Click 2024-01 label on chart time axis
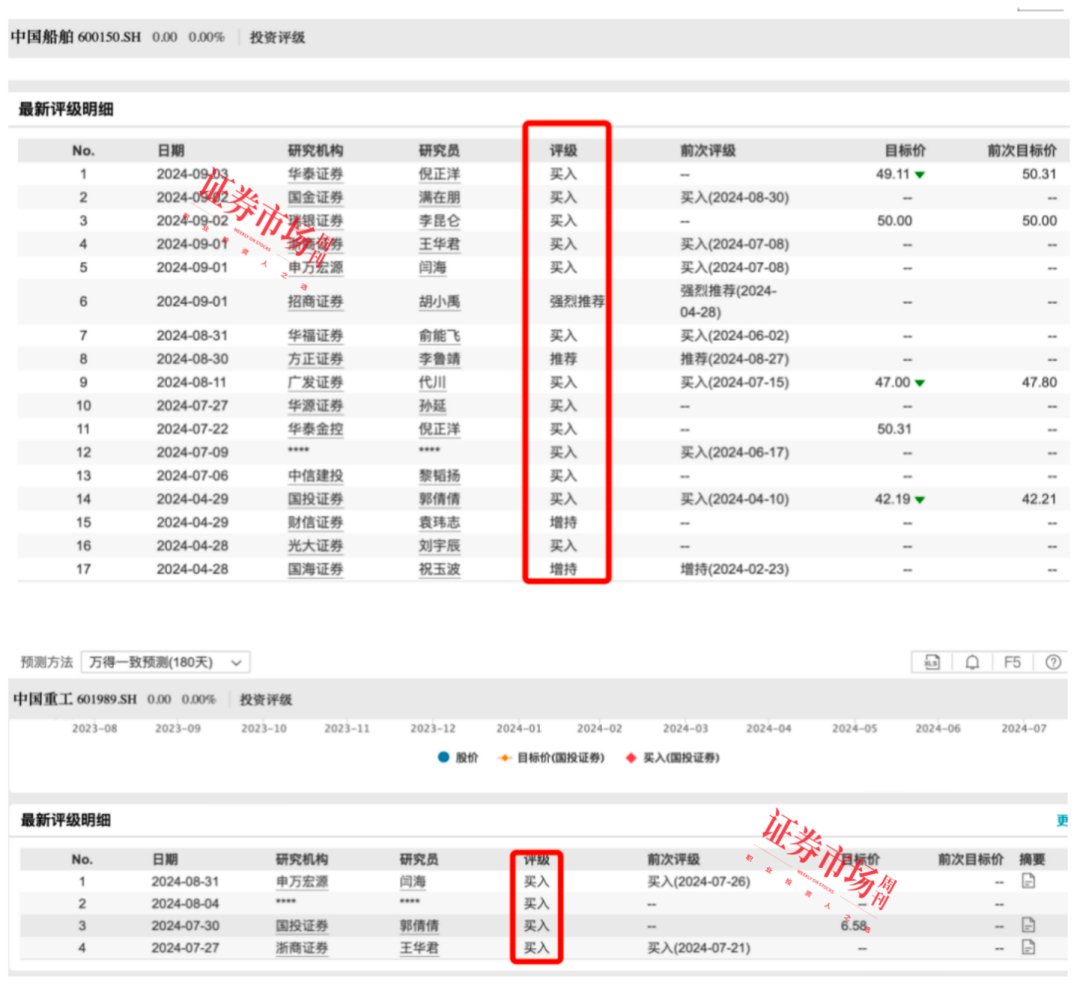This screenshot has height=996, width=1080. [x=519, y=729]
